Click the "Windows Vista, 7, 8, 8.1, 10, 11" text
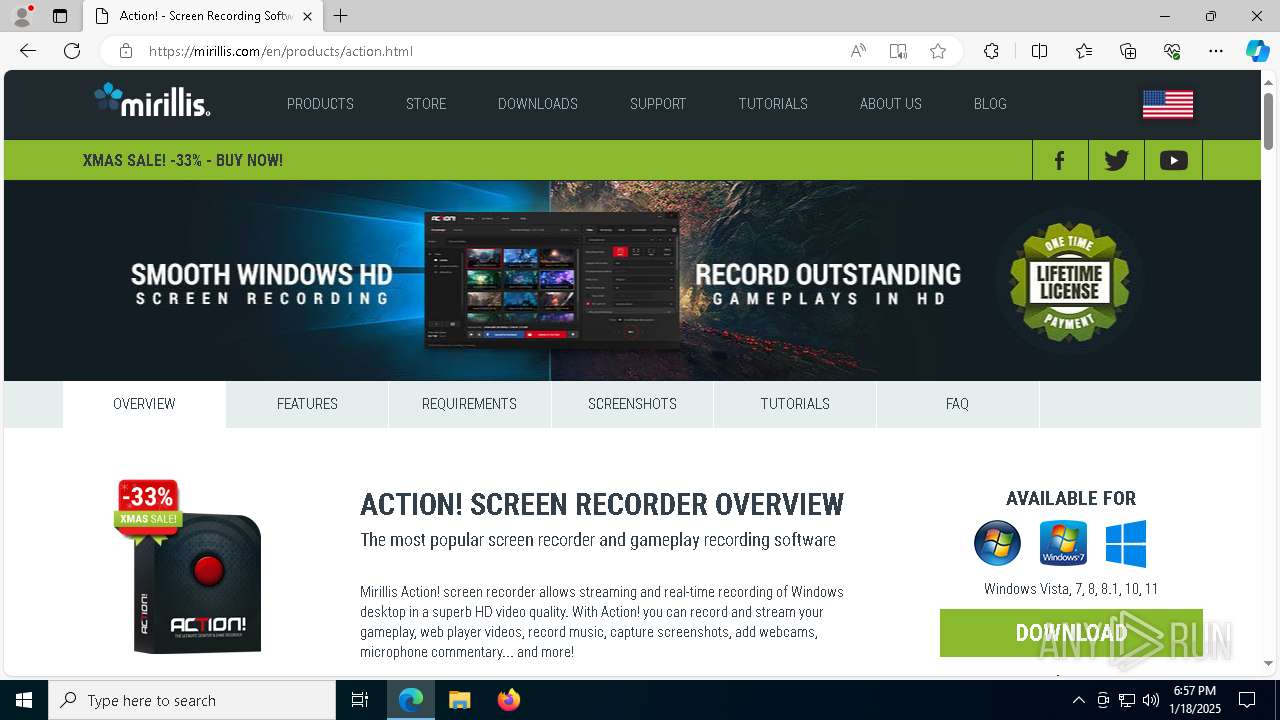 [1071, 589]
